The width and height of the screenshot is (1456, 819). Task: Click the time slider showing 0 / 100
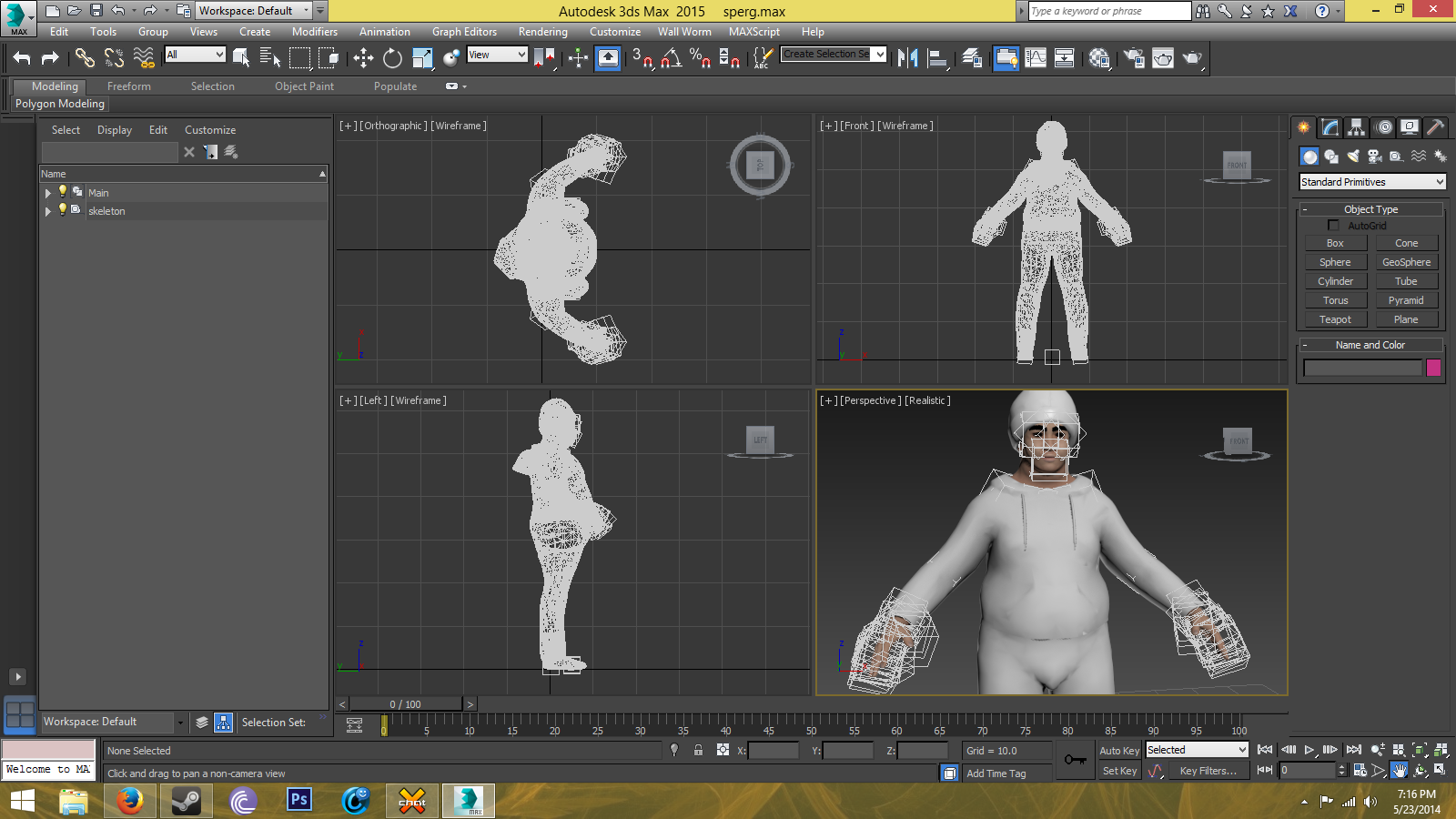click(x=406, y=704)
